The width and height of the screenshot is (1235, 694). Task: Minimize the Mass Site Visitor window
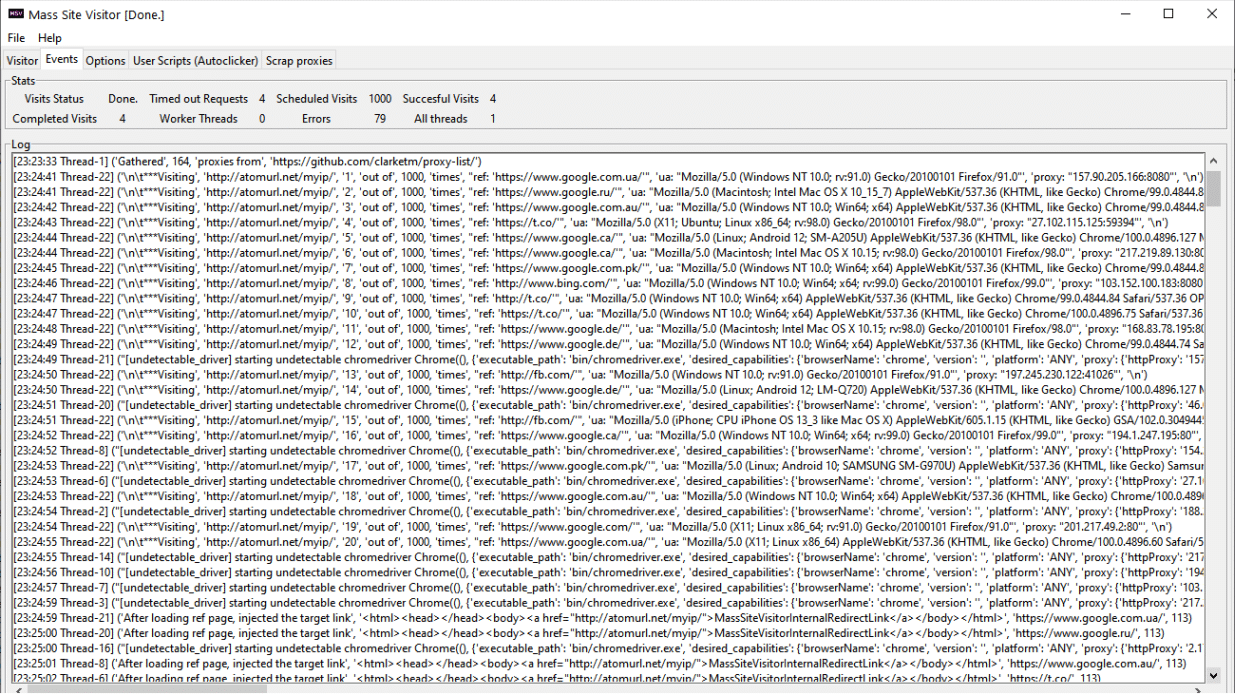(x=1122, y=14)
